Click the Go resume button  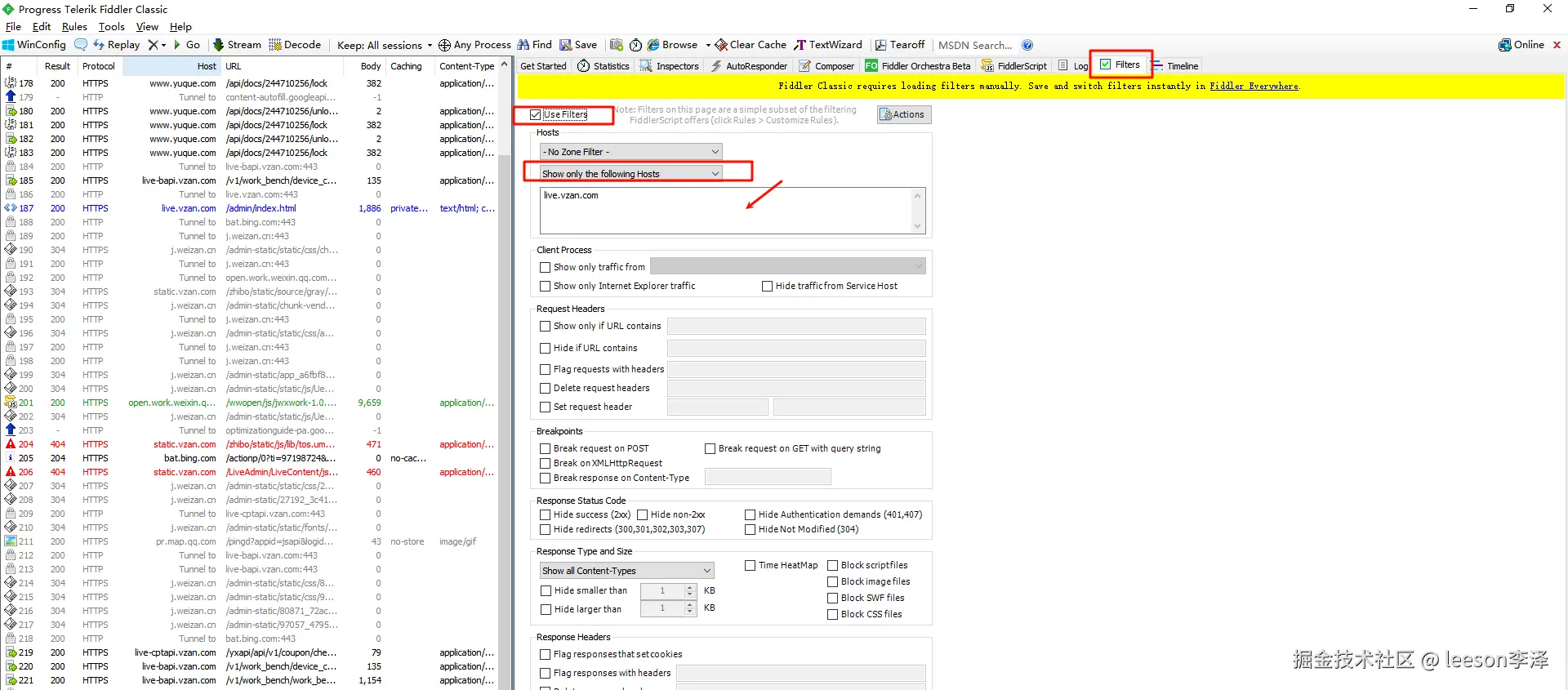coord(186,45)
